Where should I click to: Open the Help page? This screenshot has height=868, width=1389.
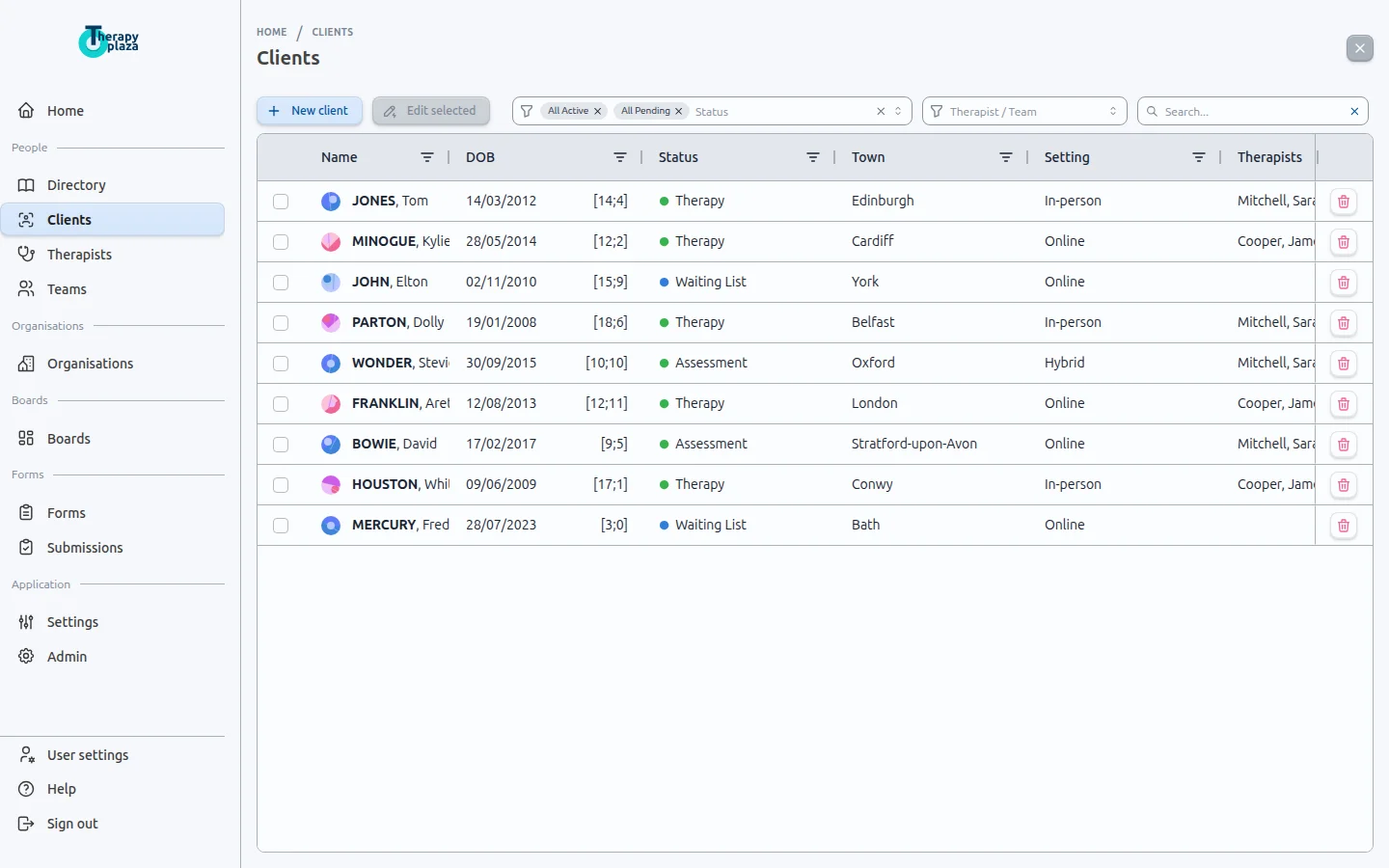click(x=113, y=789)
